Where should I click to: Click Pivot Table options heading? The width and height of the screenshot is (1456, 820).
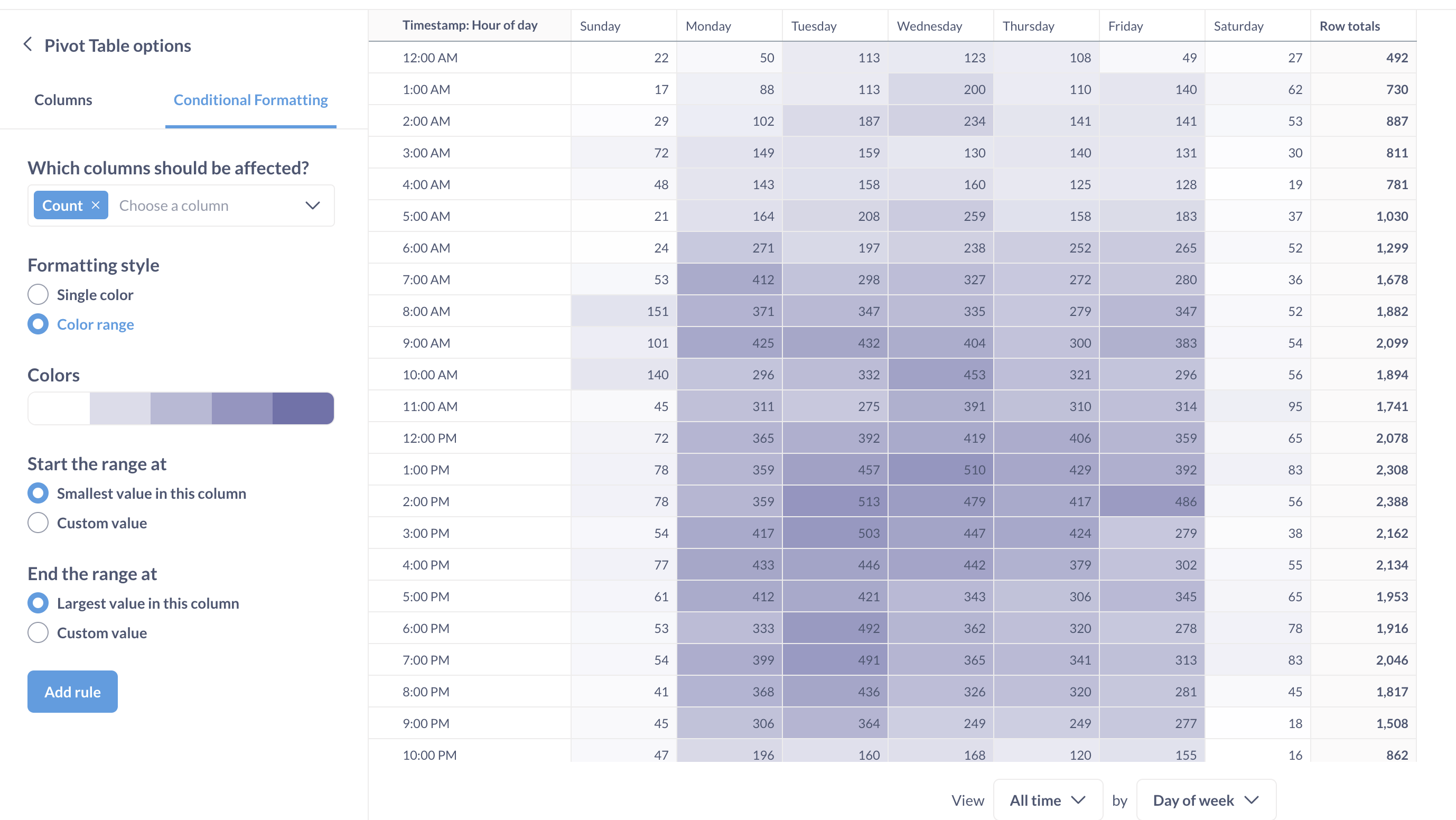coord(118,45)
